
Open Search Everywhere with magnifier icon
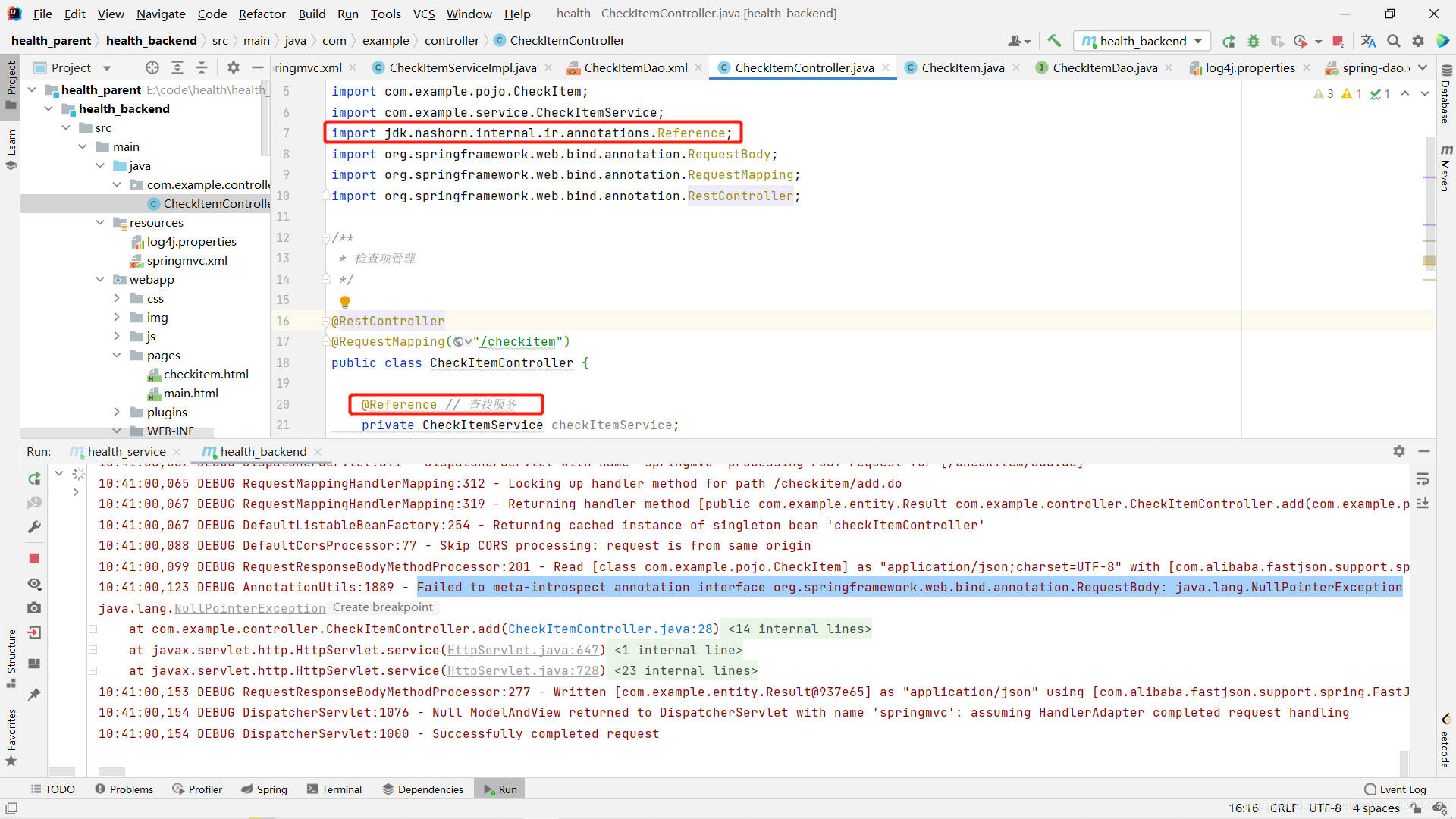pyautogui.click(x=1394, y=41)
